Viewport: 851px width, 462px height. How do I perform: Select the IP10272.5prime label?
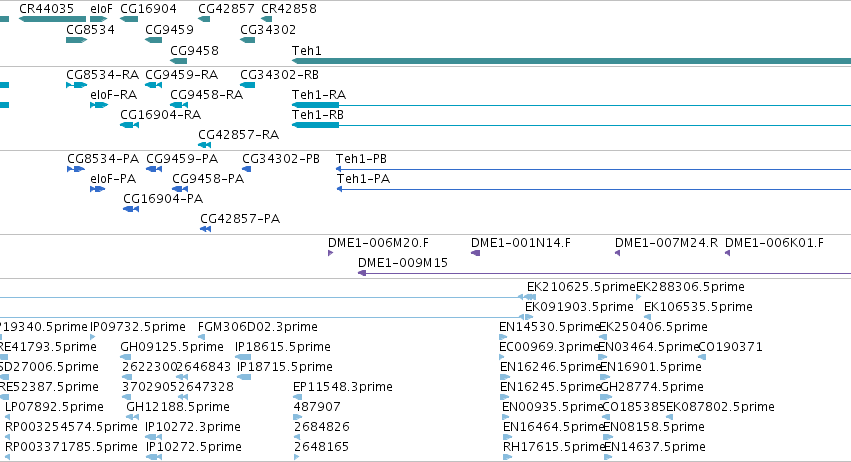pyautogui.click(x=193, y=448)
